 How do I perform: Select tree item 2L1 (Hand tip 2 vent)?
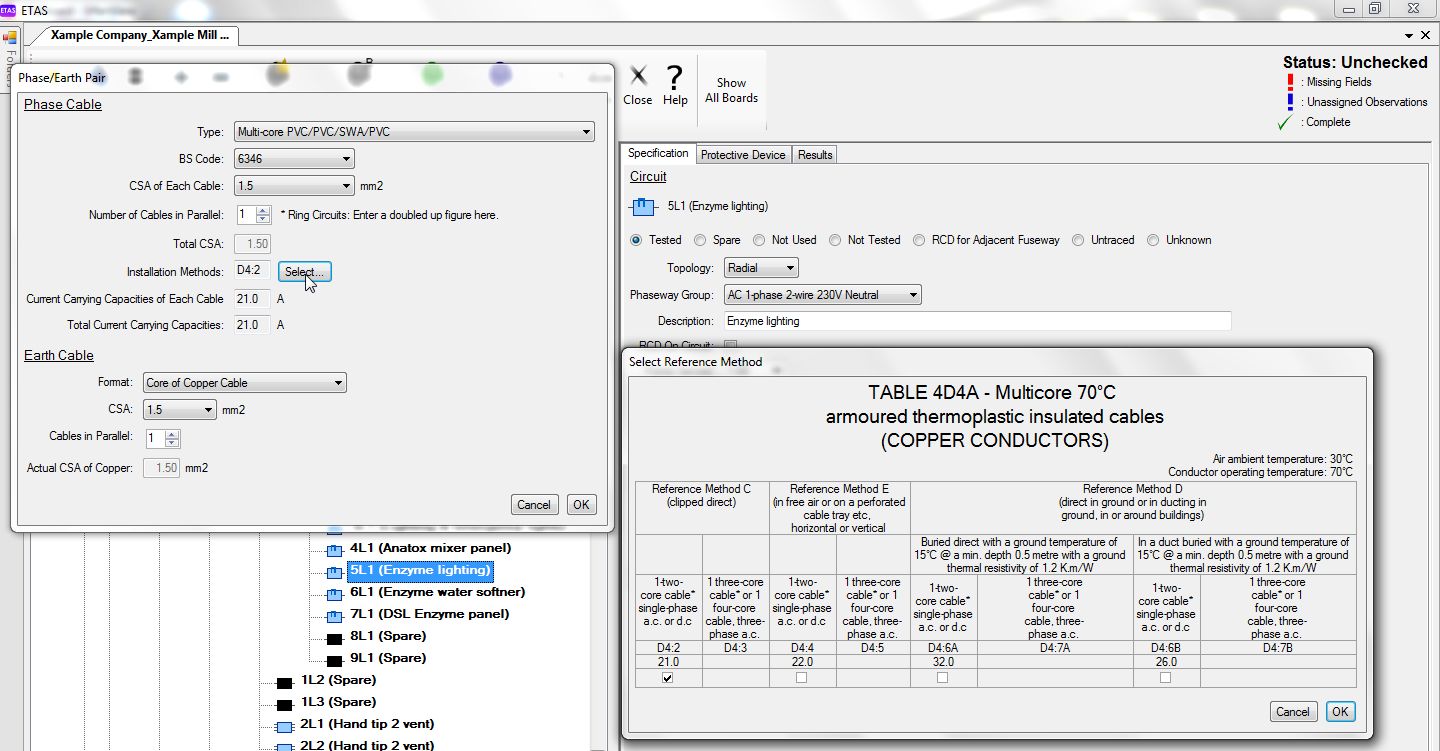367,724
